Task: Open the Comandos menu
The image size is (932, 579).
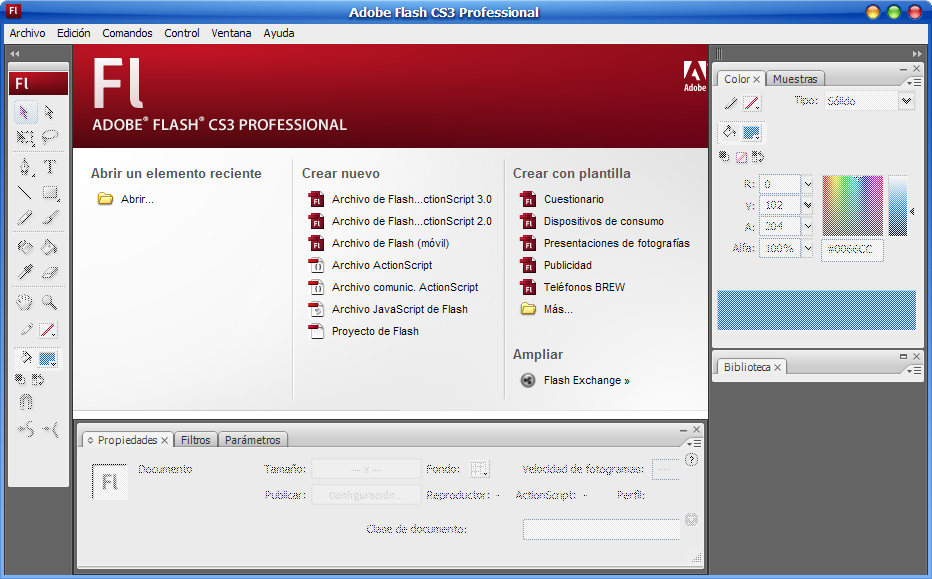Action: 127,33
